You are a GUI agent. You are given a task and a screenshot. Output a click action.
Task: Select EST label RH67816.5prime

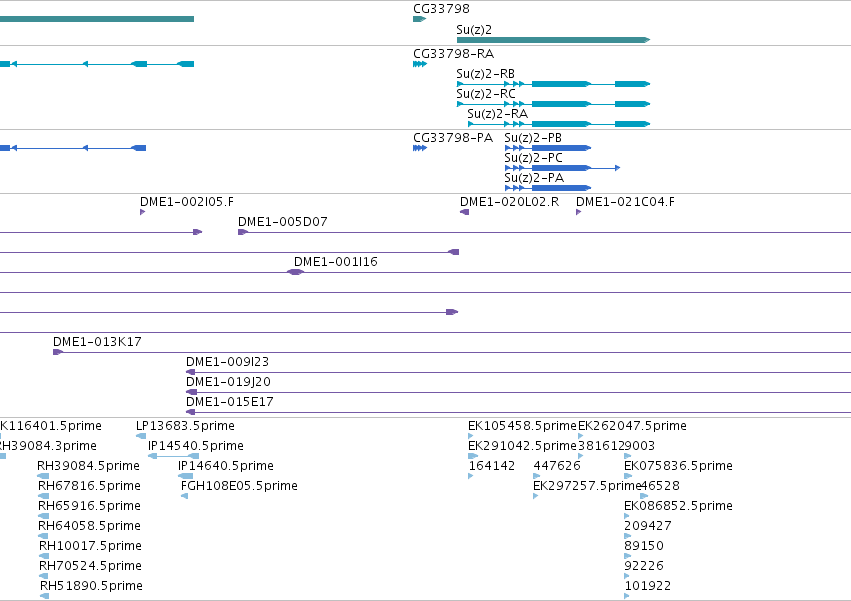click(90, 486)
